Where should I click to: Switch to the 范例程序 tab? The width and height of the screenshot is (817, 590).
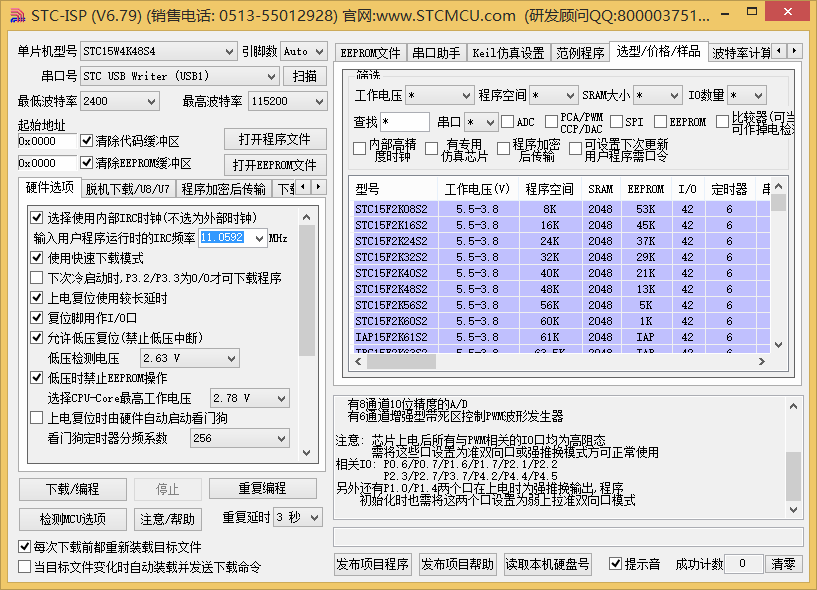pos(580,53)
